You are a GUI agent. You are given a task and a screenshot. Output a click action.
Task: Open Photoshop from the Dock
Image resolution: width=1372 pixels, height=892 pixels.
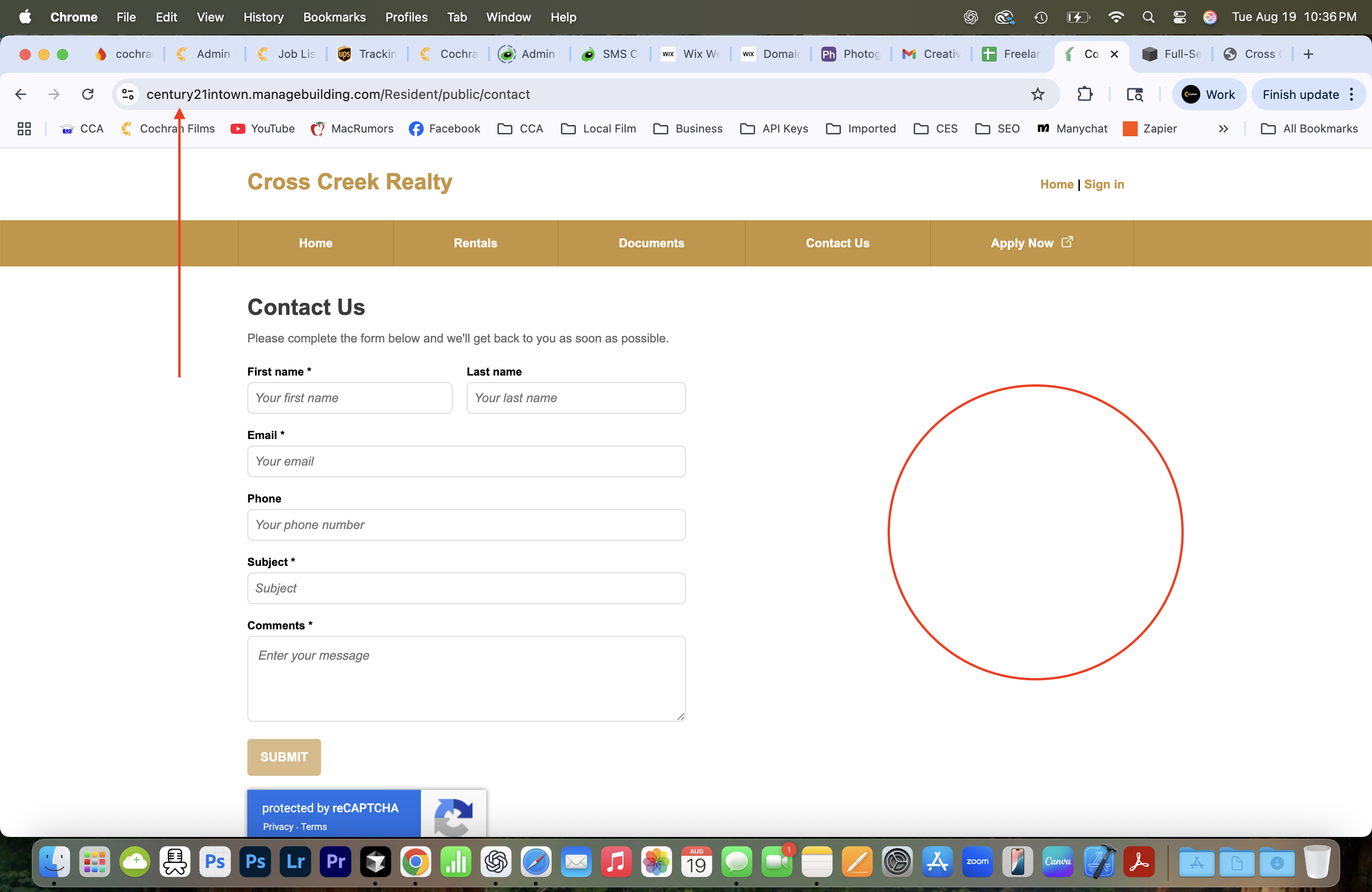255,862
